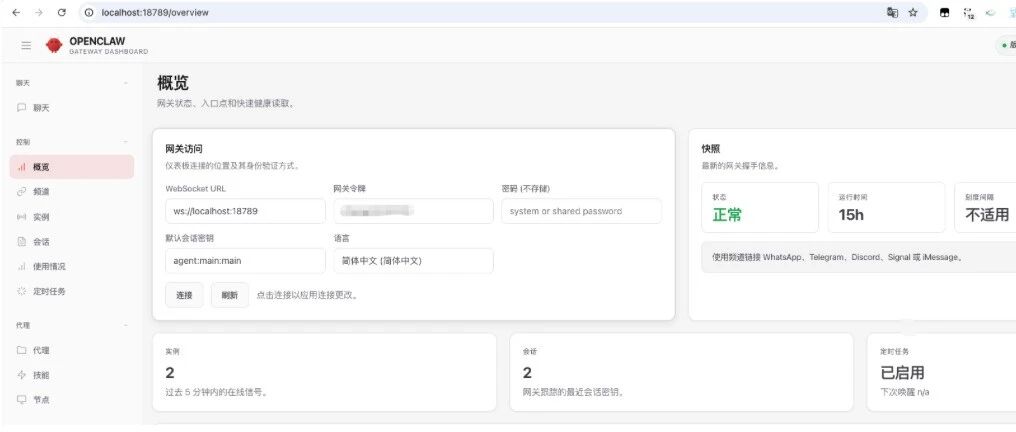The image size is (1016, 432).
Task: Reload the page with the browser refresh icon
Action: point(62,12)
